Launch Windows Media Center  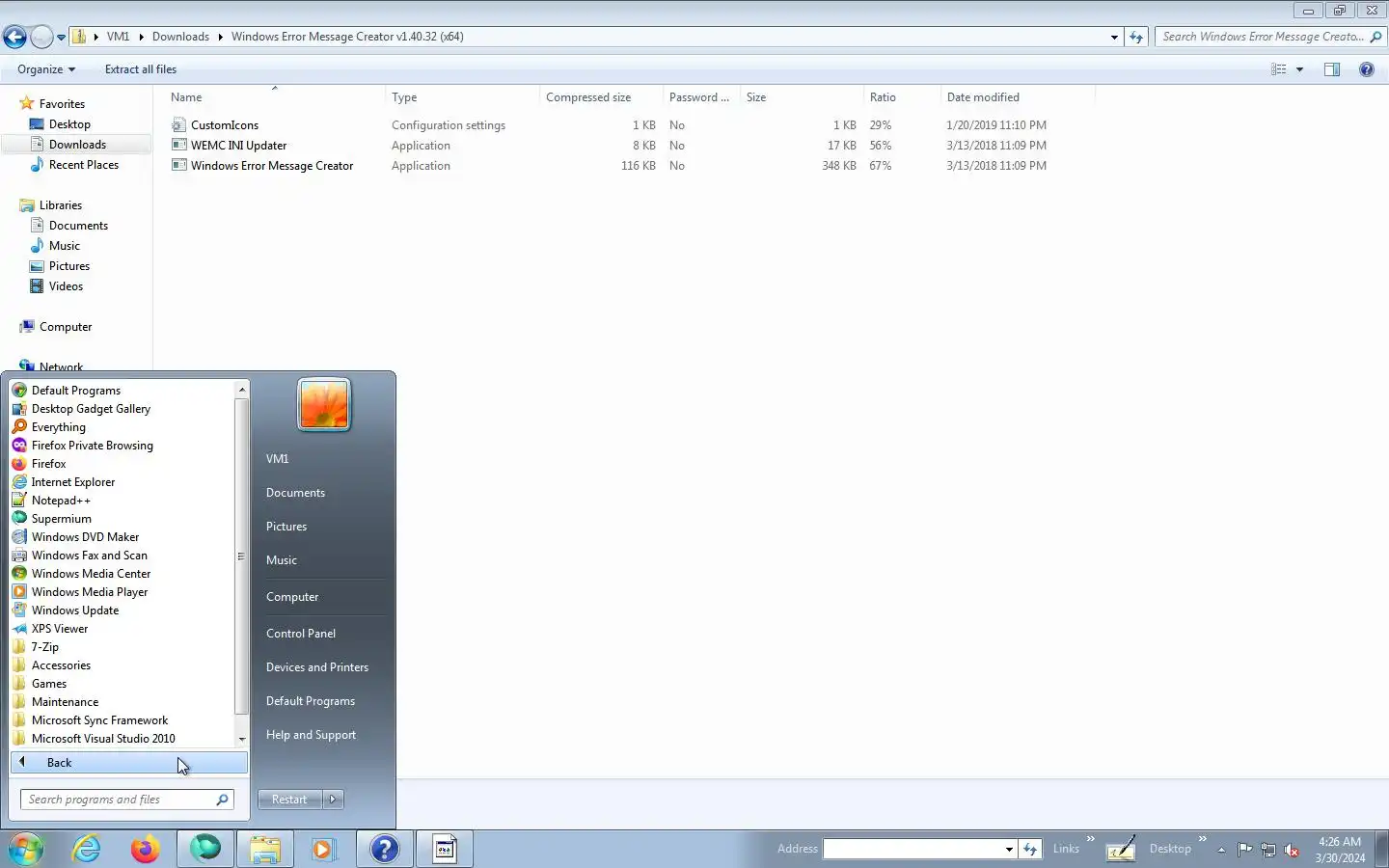click(x=91, y=574)
